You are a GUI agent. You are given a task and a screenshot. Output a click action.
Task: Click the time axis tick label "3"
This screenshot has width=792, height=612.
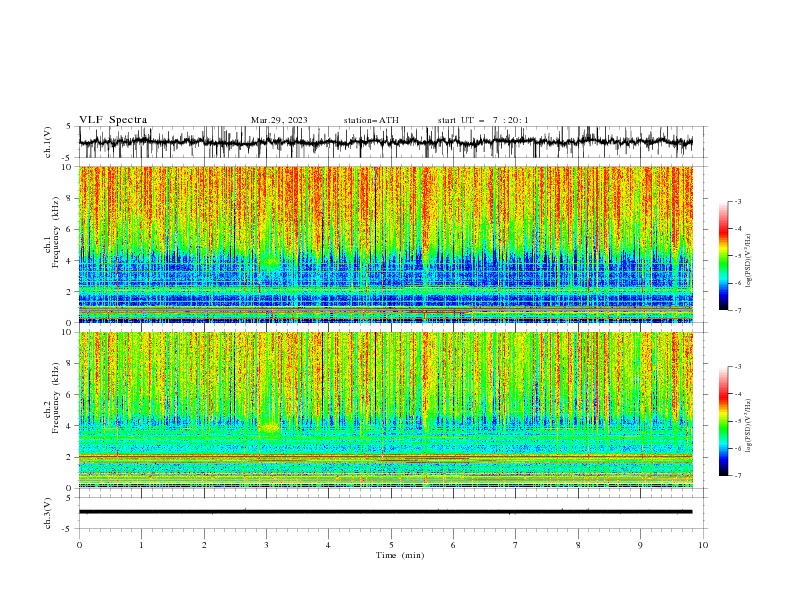tap(266, 545)
